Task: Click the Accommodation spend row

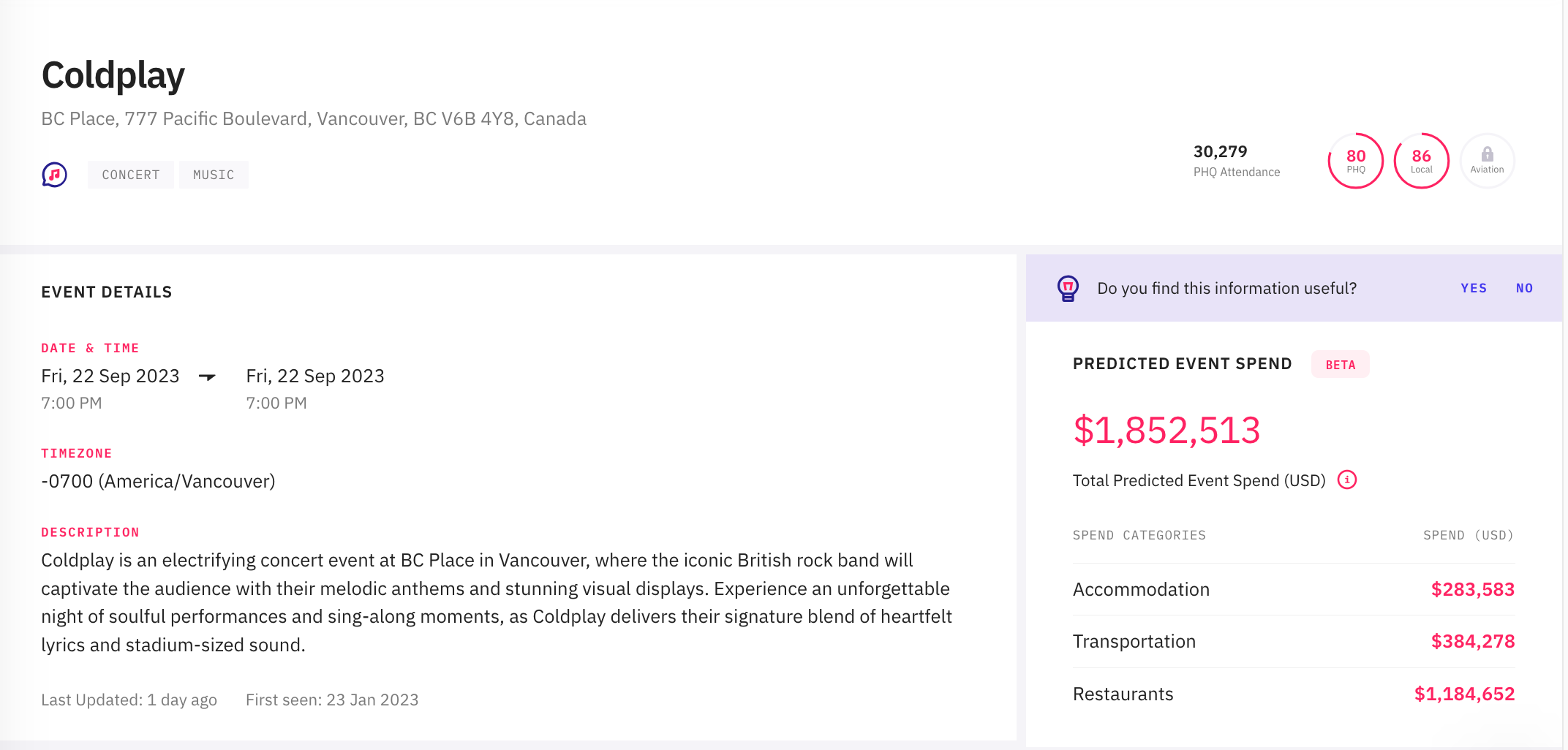Action: [1293, 589]
